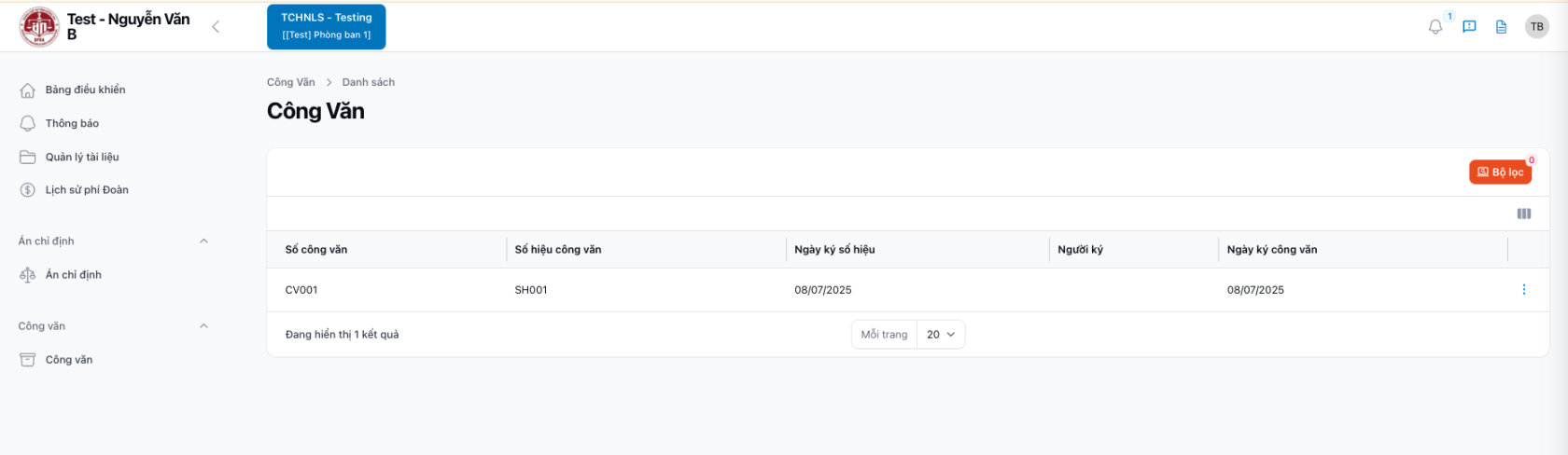1568x455 pixels.
Task: Click the notification bell icon
Action: [1435, 27]
